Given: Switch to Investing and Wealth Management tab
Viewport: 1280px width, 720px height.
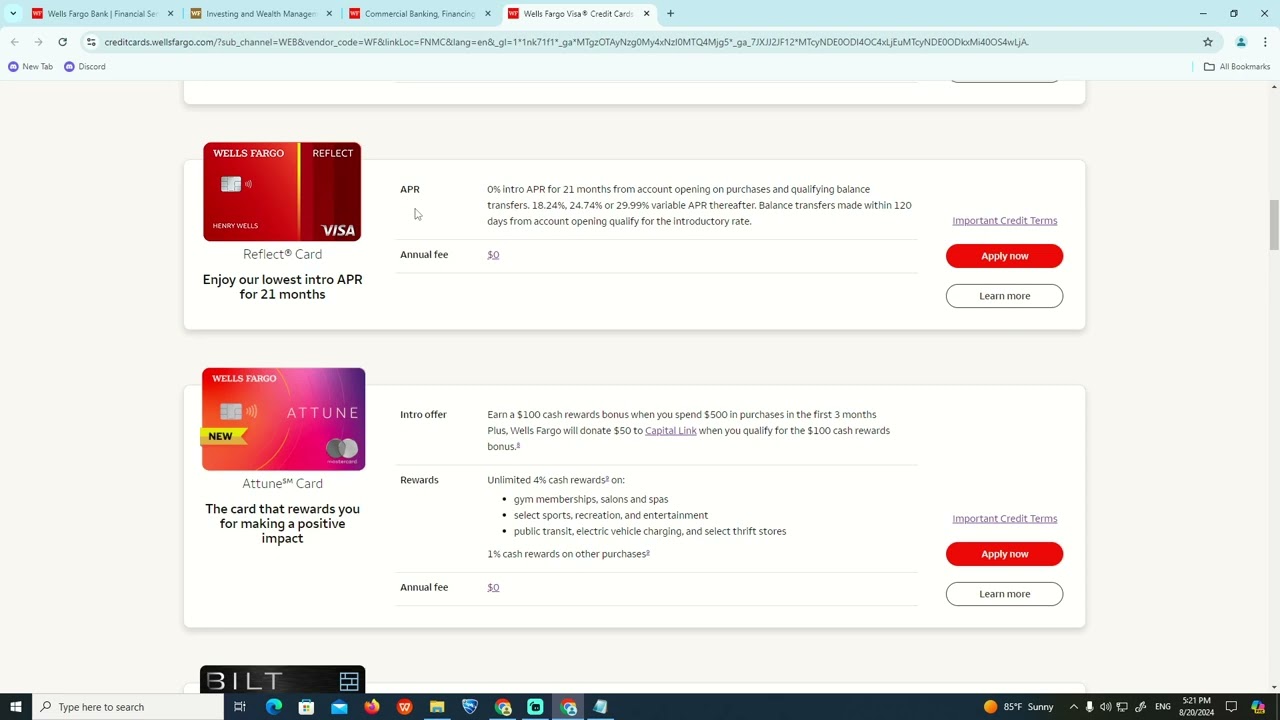Looking at the screenshot, I should (260, 14).
